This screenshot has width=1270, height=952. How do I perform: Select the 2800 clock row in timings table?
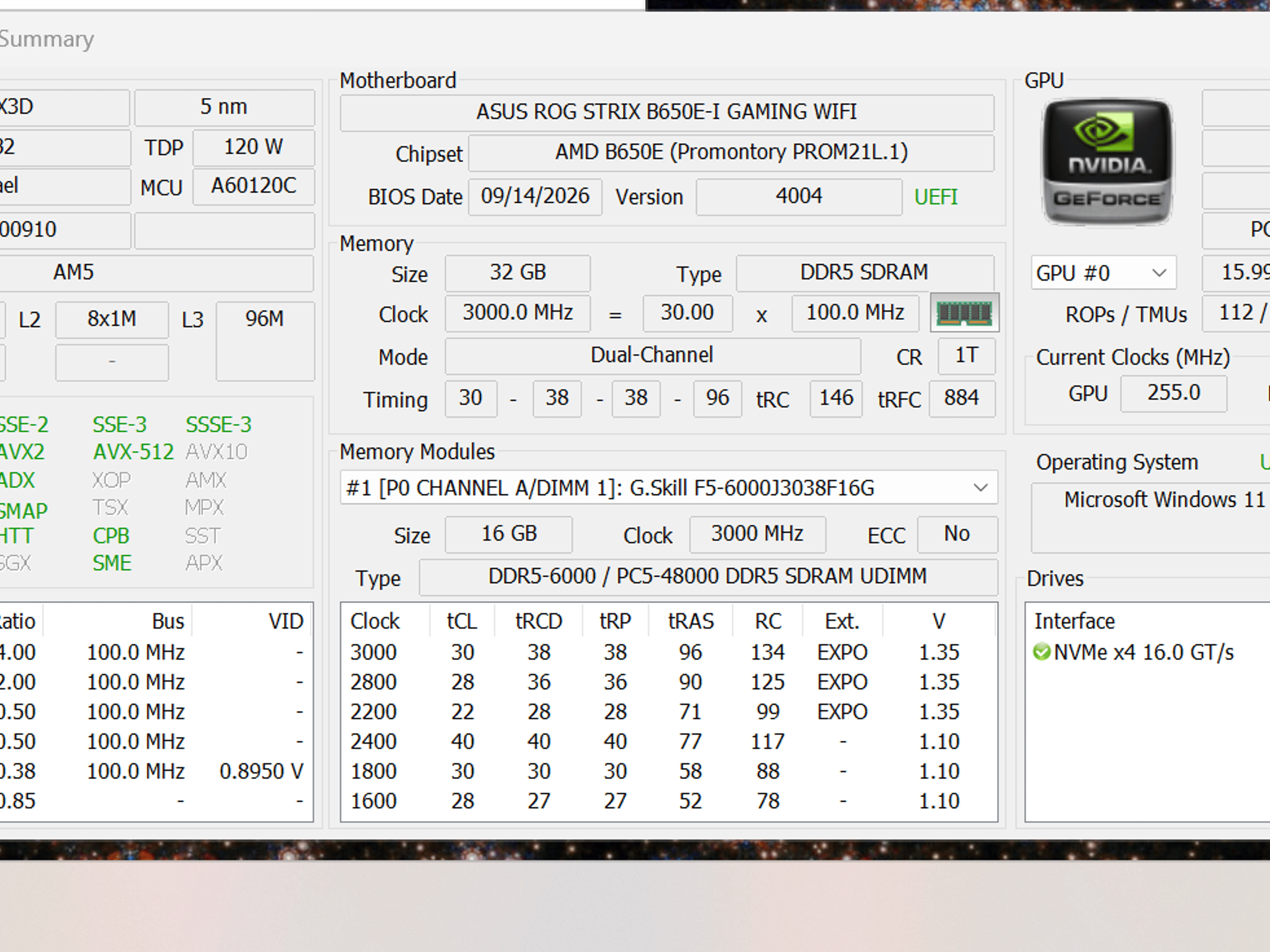point(668,682)
